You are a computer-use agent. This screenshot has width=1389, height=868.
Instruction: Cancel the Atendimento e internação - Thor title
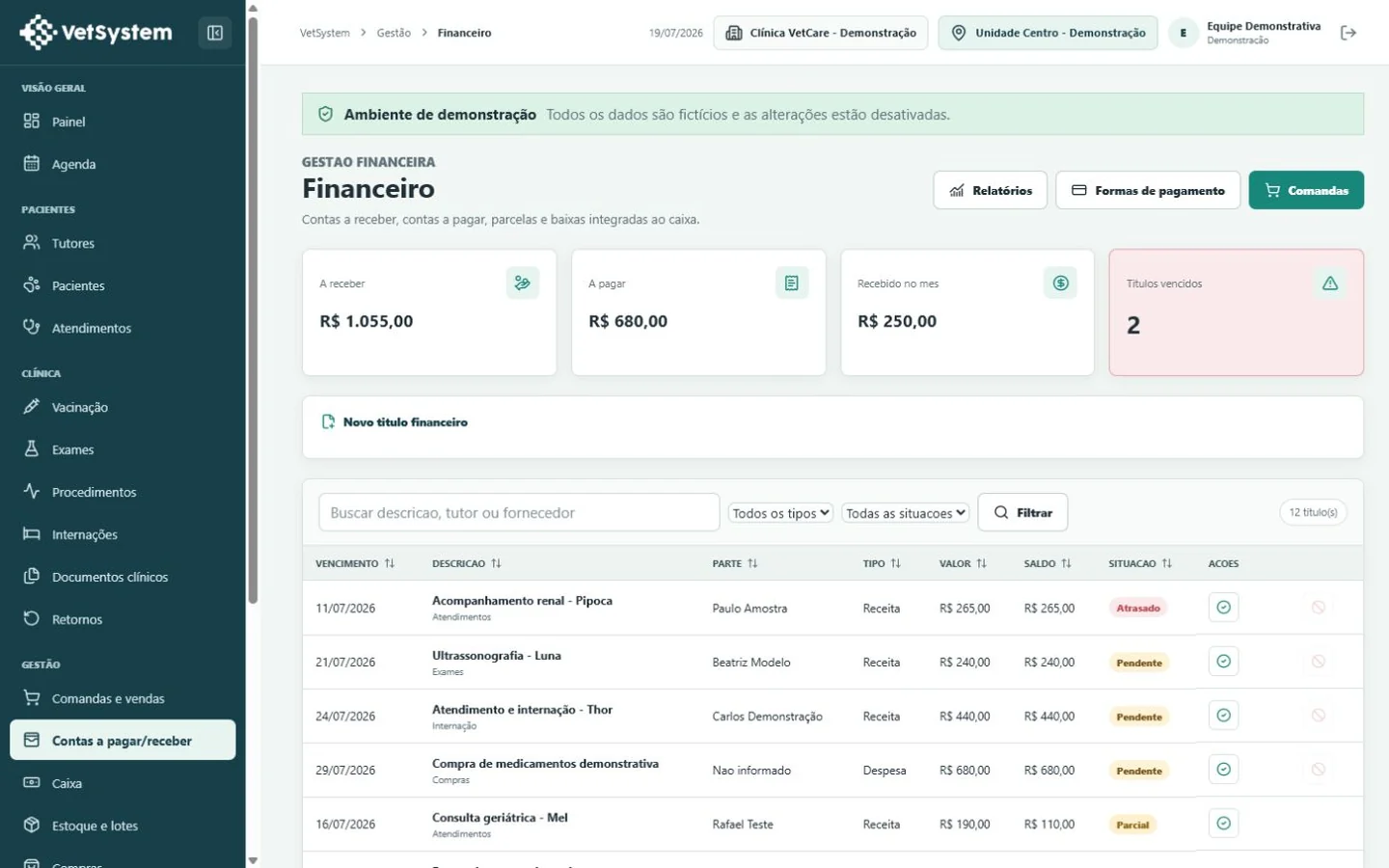(1318, 716)
